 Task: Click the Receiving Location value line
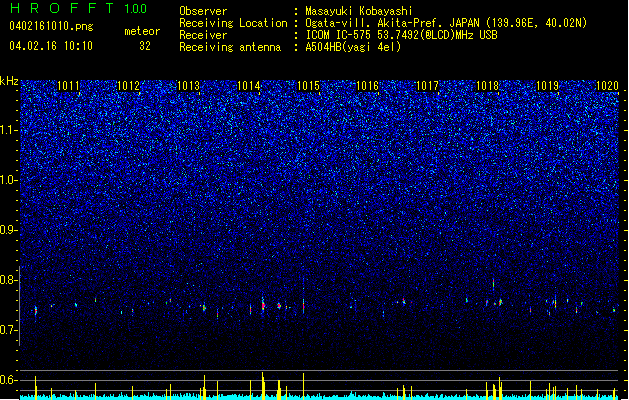click(x=446, y=23)
